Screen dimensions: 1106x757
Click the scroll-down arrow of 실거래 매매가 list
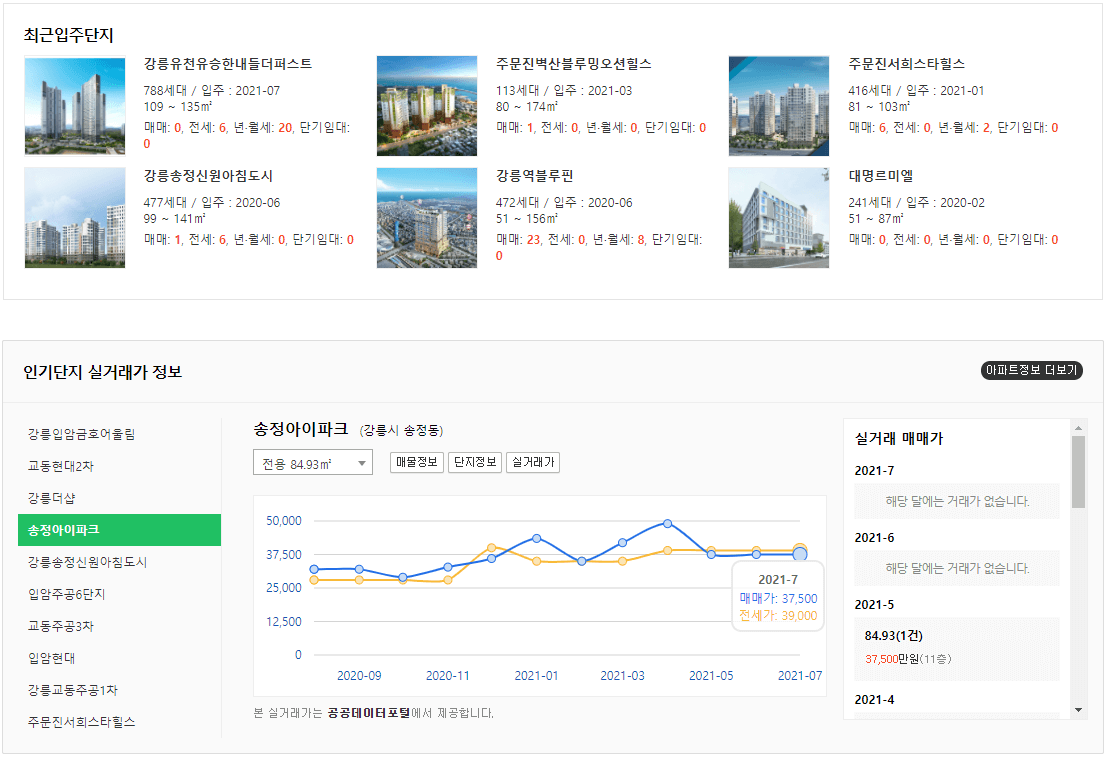1078,710
